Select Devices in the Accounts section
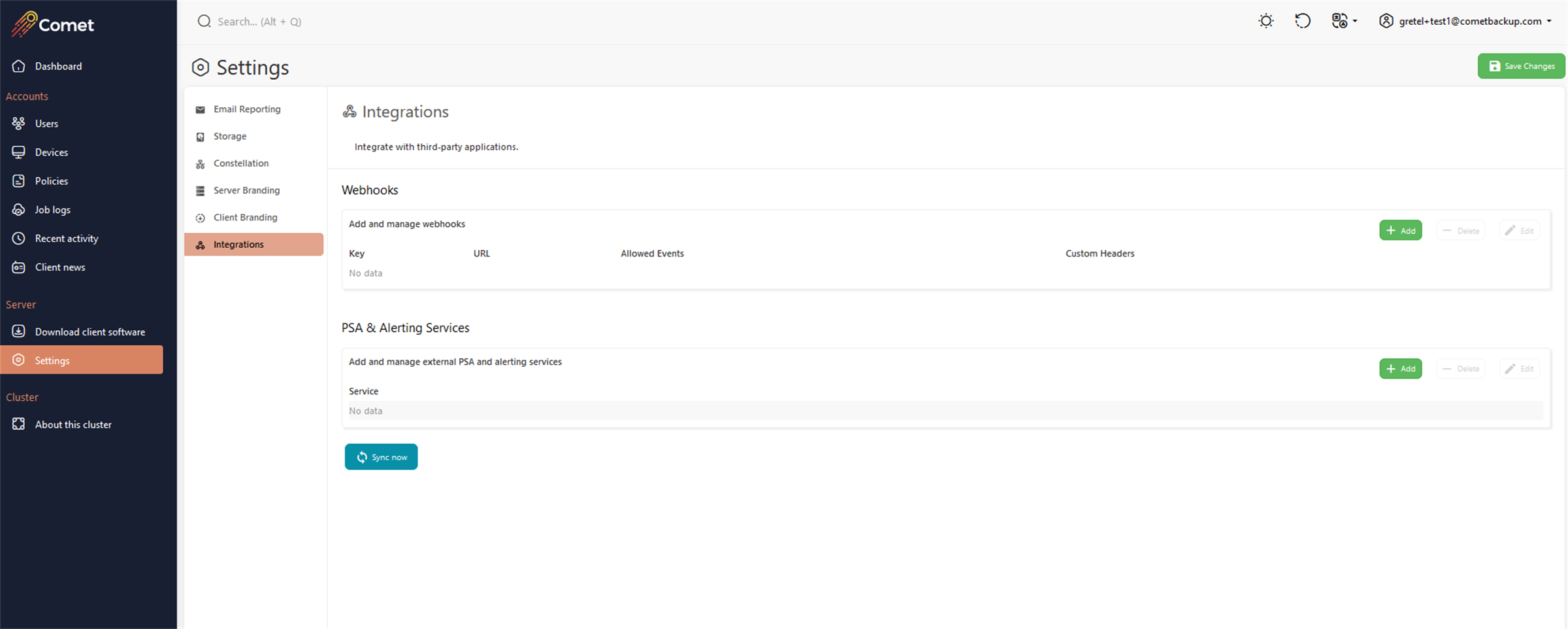The height and width of the screenshot is (629, 1568). coord(52,152)
